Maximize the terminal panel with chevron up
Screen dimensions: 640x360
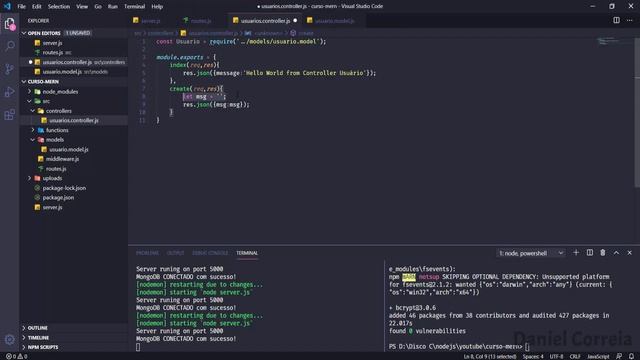click(x=616, y=253)
